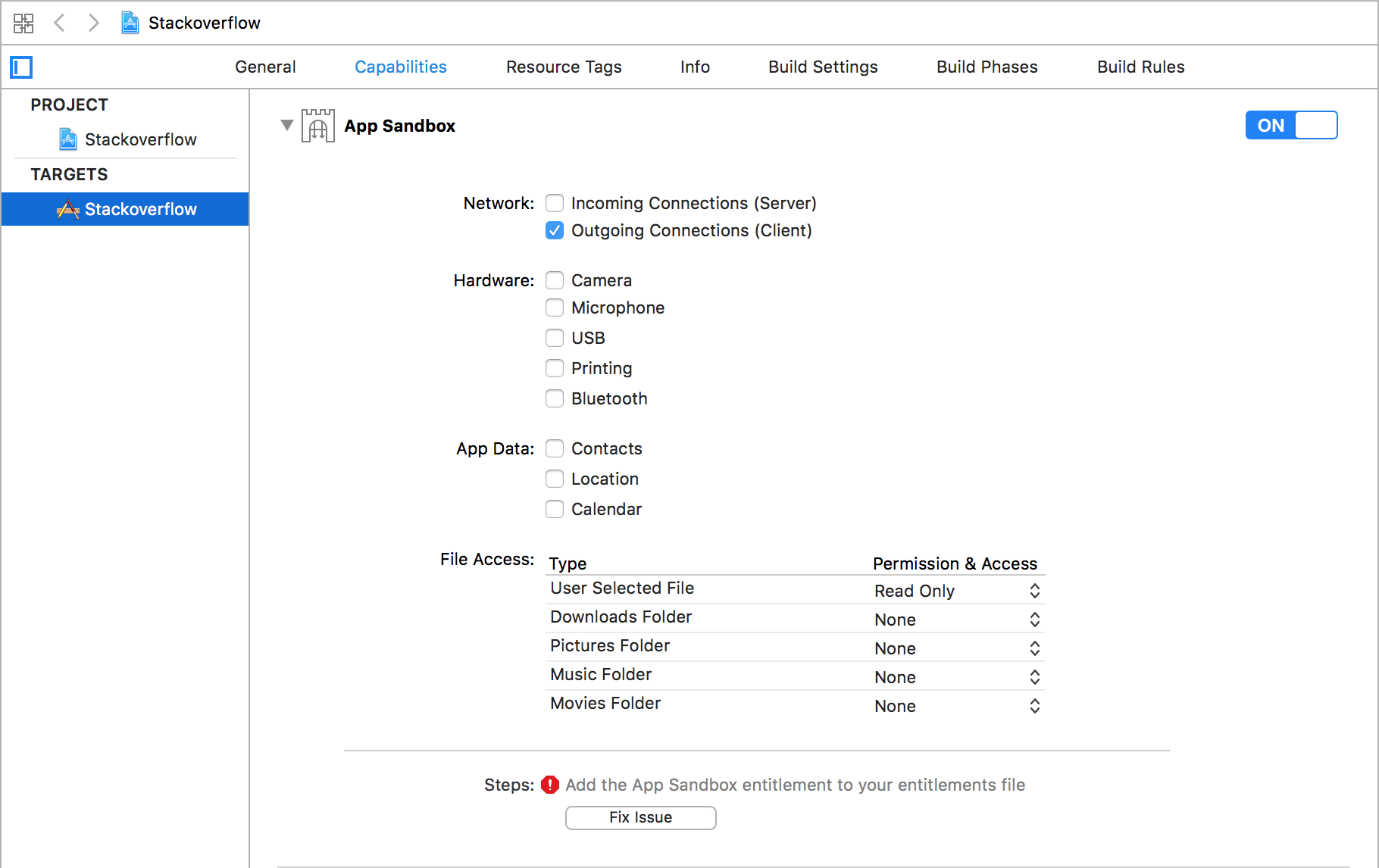Open the related items grid menu

click(23, 23)
